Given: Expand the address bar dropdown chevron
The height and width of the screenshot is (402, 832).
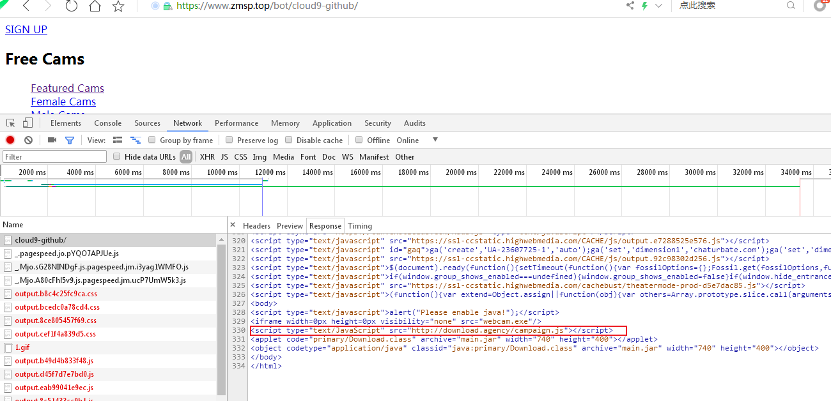Looking at the screenshot, I should click(x=658, y=6).
